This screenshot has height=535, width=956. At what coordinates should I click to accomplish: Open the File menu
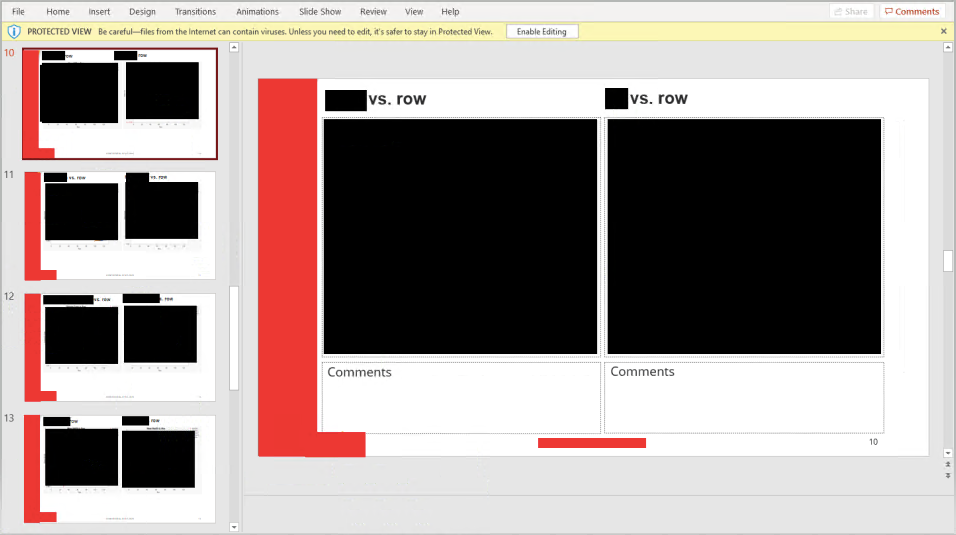pos(18,12)
